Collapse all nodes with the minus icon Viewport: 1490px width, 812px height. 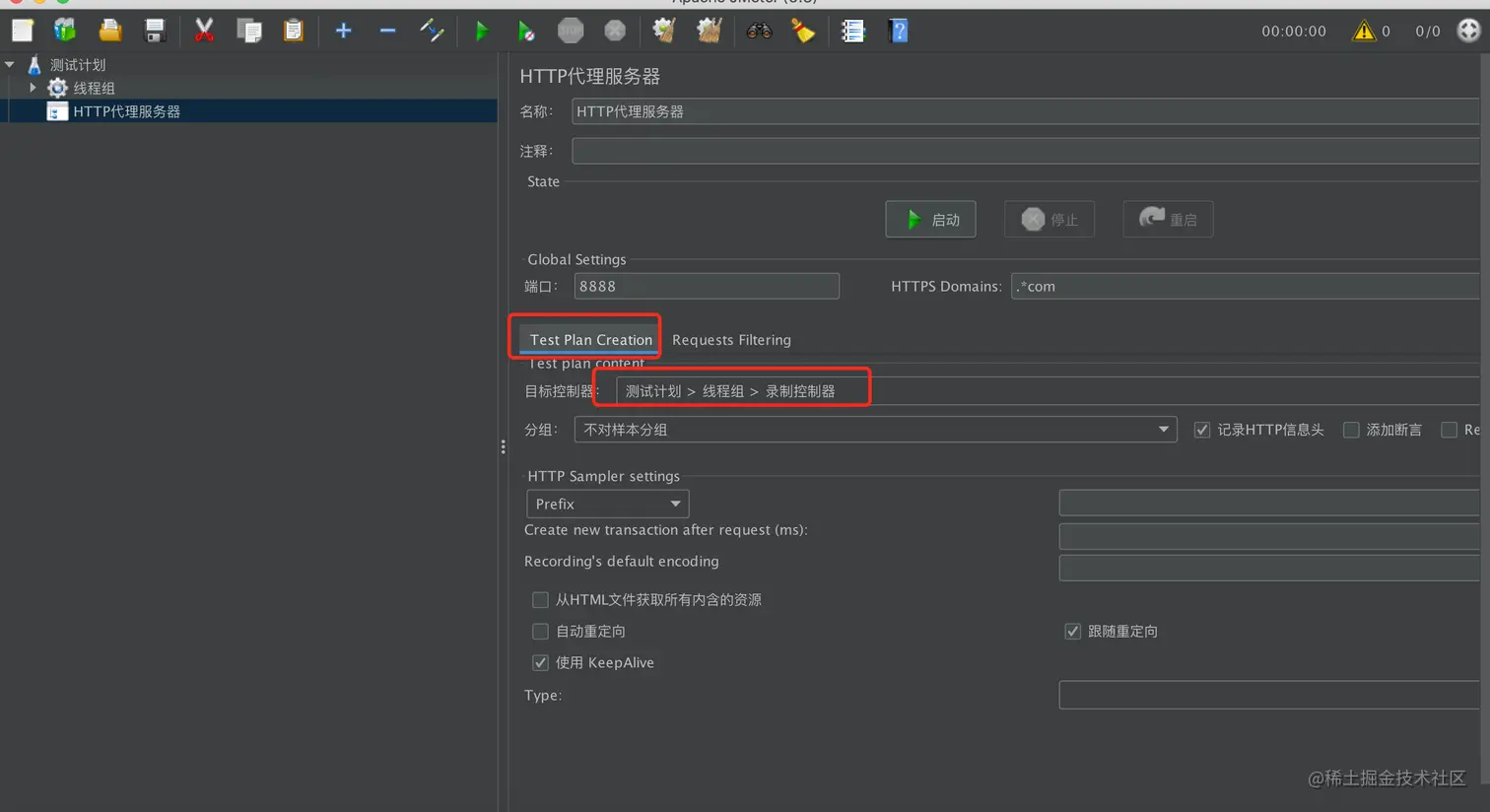(387, 31)
